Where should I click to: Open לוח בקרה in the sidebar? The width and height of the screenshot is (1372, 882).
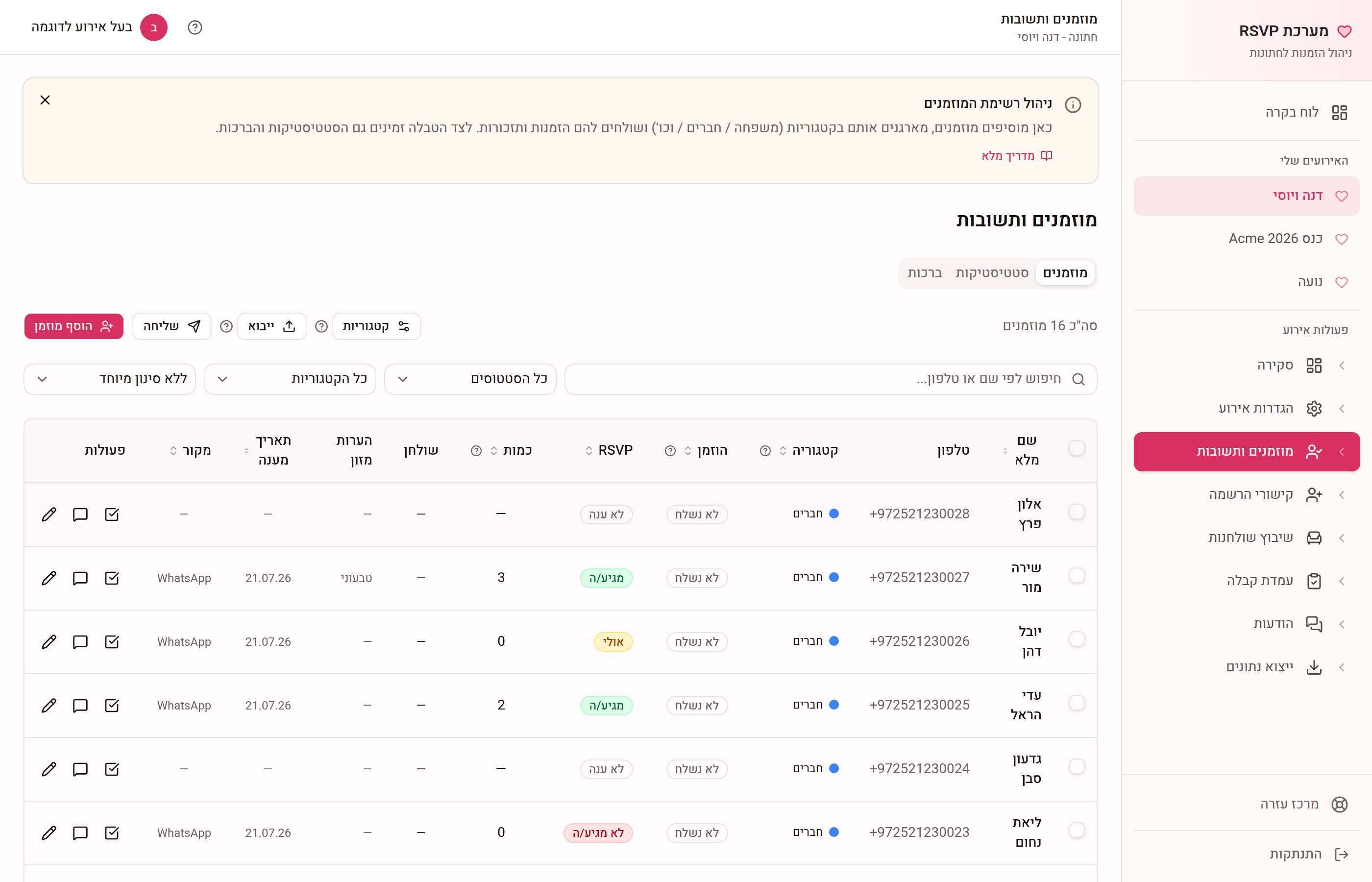click(1247, 112)
